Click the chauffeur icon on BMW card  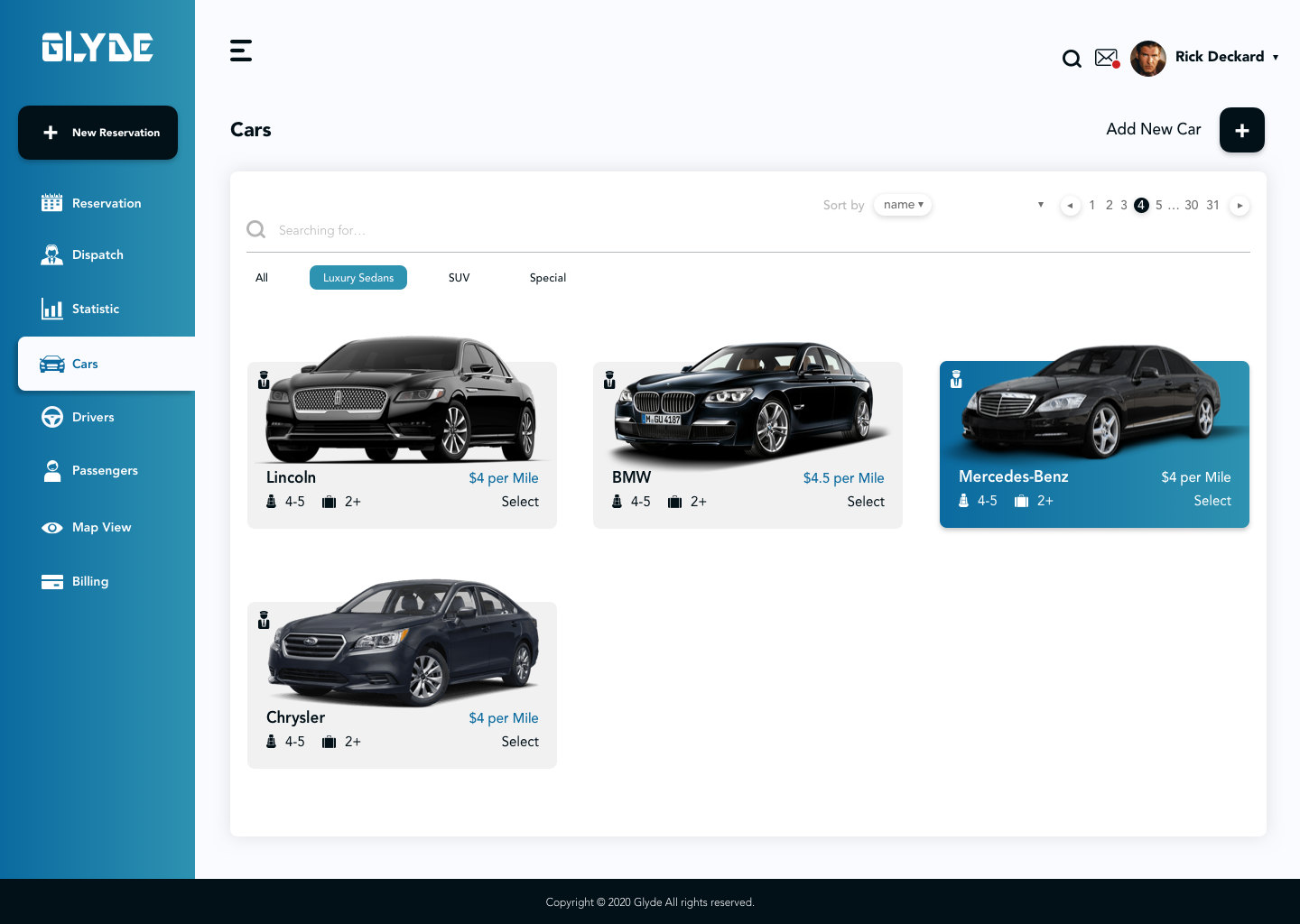click(x=609, y=380)
